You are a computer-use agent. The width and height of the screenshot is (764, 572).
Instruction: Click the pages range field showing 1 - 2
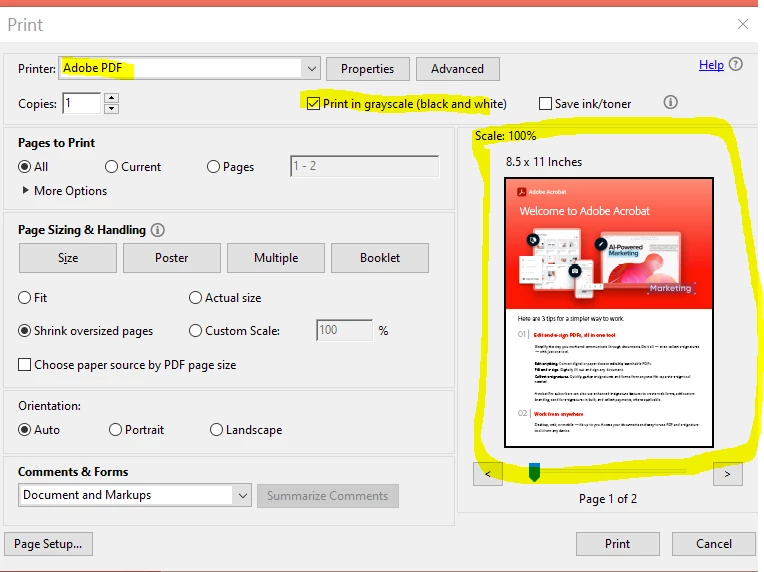point(364,166)
